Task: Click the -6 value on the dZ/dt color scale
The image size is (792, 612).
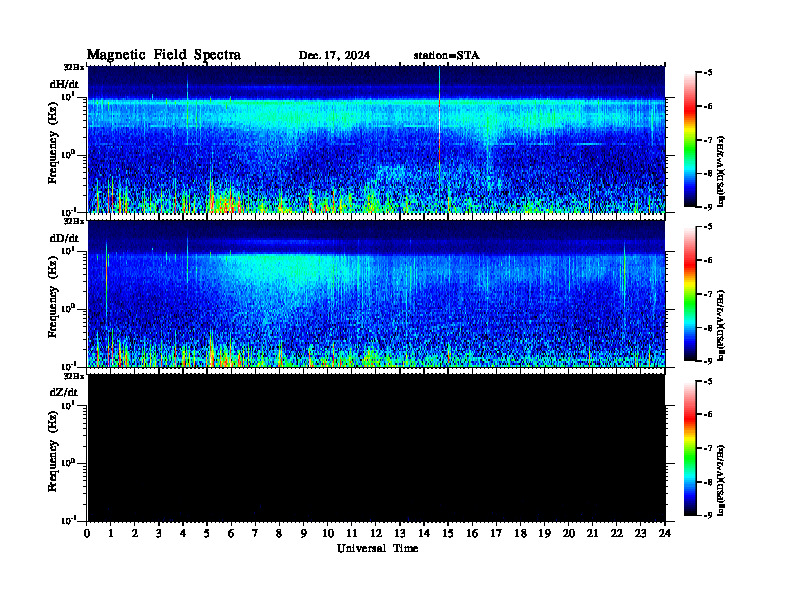Action: point(708,415)
